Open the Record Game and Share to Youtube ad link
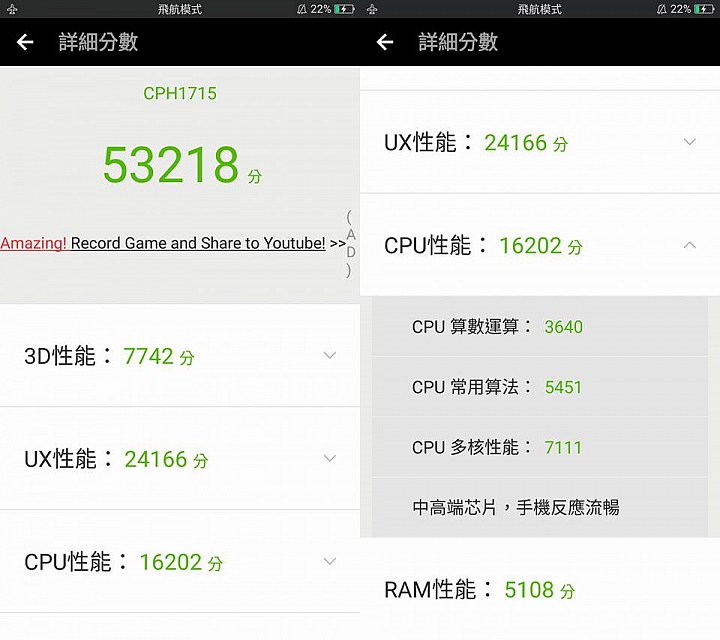The width and height of the screenshot is (720, 640). (173, 243)
